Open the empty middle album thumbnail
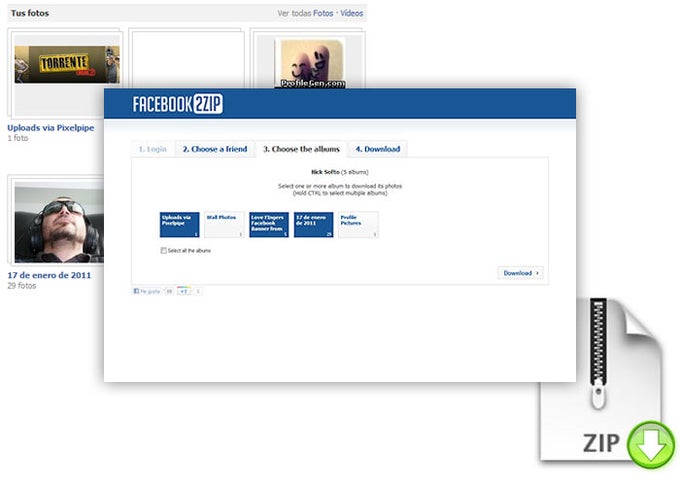This screenshot has width=680, height=486. point(187,59)
